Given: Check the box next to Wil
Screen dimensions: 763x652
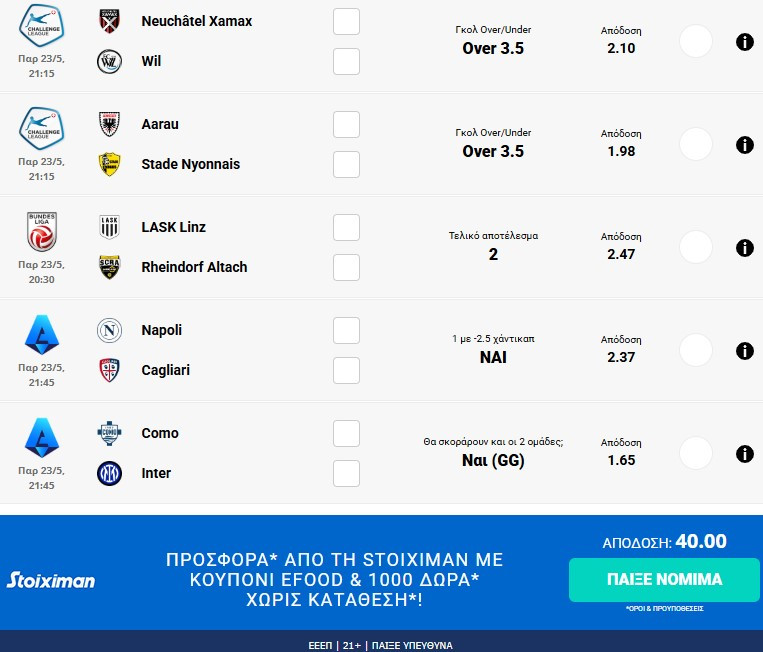Looking at the screenshot, I should 346,62.
